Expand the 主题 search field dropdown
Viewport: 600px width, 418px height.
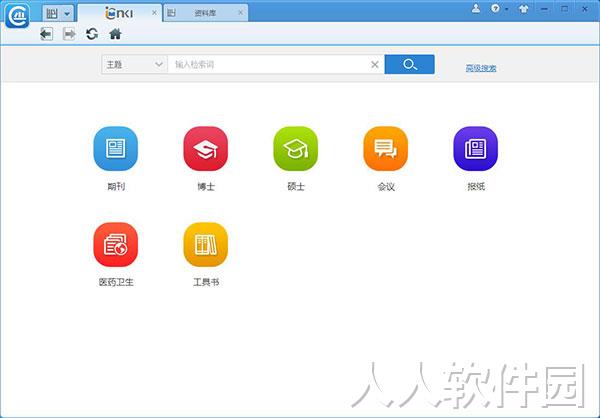pos(158,64)
